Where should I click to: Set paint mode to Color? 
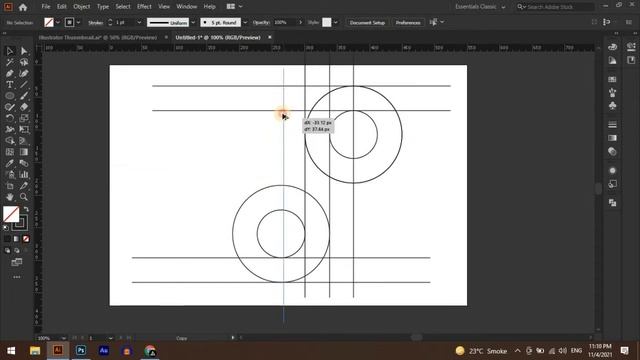[7, 239]
